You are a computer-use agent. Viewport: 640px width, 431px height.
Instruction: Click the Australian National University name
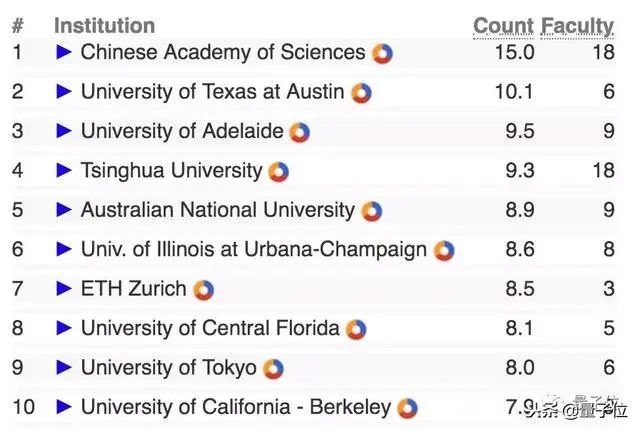point(217,210)
